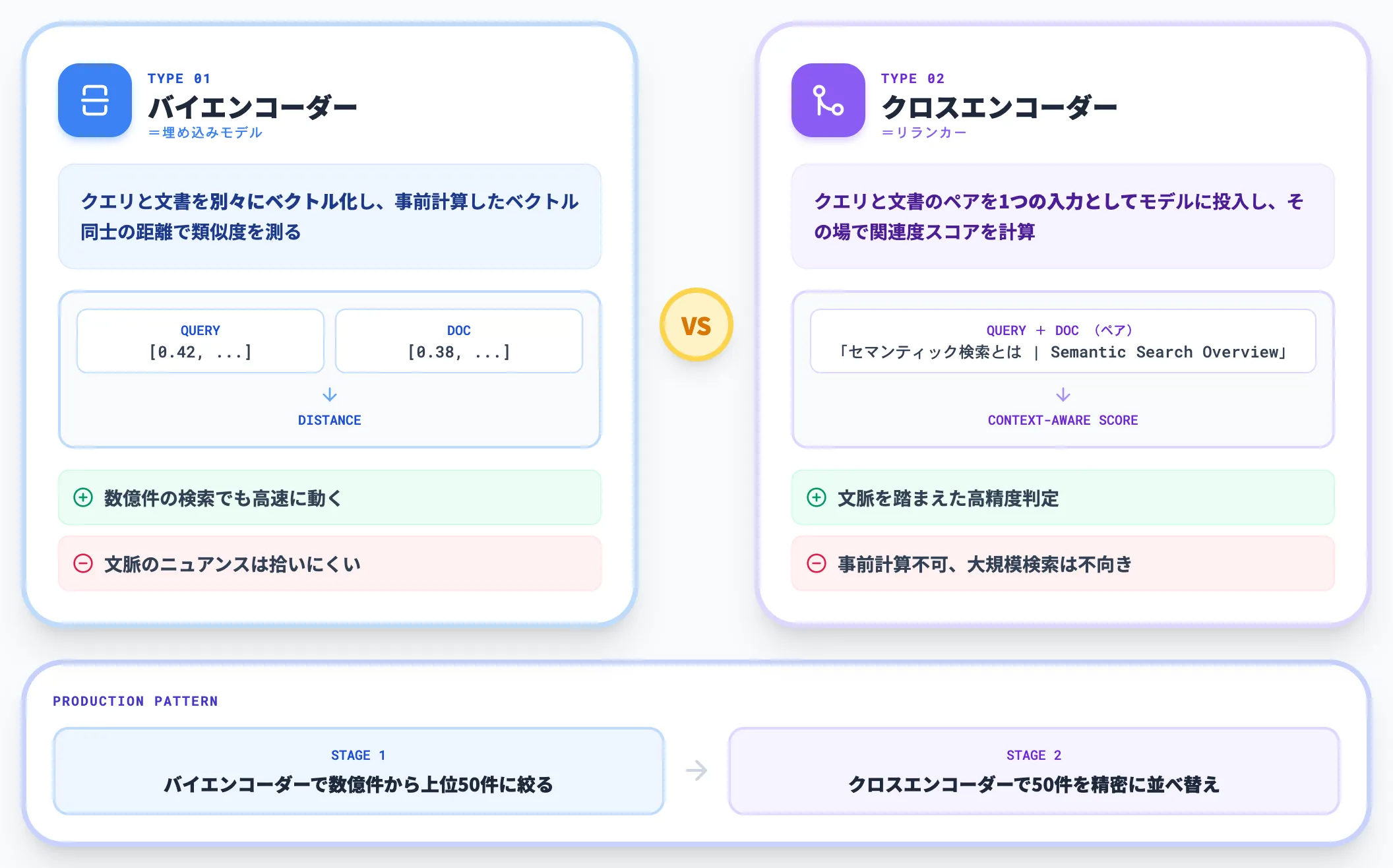Click the purple cross-encoder branch icon
The image size is (1393, 868).
(828, 100)
